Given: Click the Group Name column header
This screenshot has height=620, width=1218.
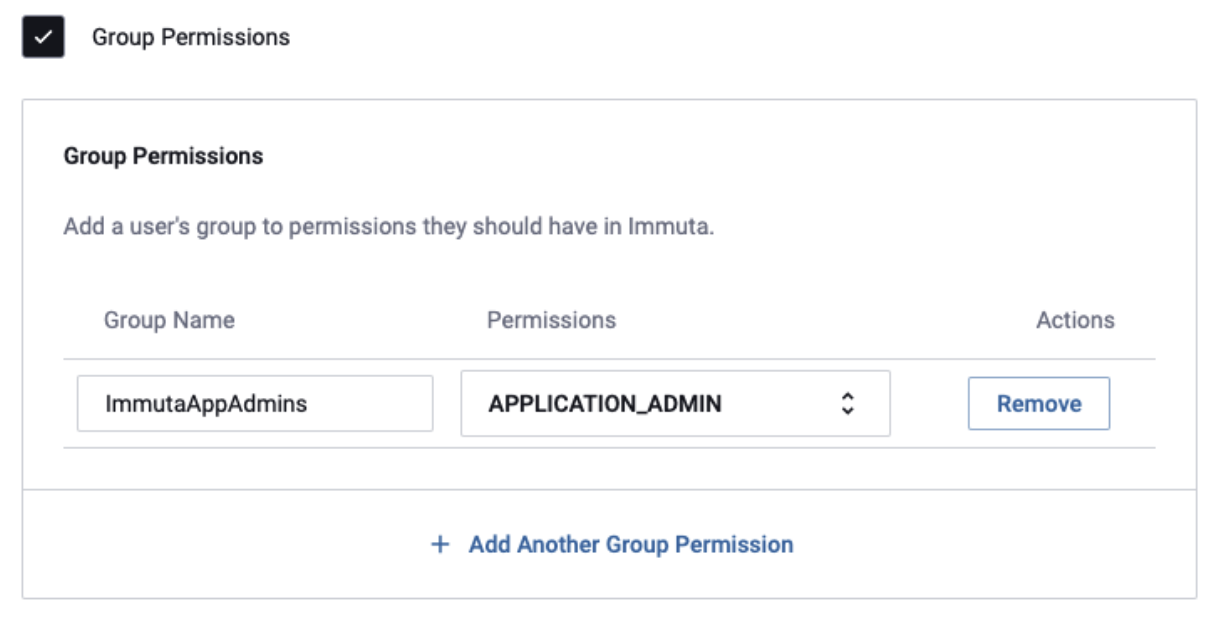Looking at the screenshot, I should point(169,320).
